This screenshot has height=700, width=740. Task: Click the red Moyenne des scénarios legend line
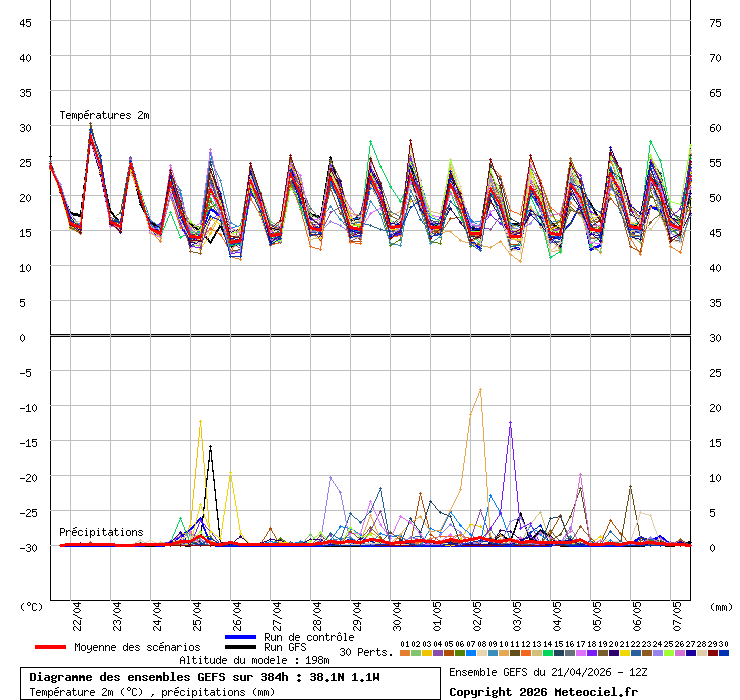coord(50,647)
